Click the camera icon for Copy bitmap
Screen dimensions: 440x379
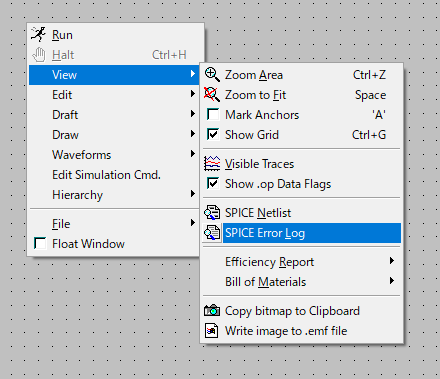pyautogui.click(x=212, y=311)
